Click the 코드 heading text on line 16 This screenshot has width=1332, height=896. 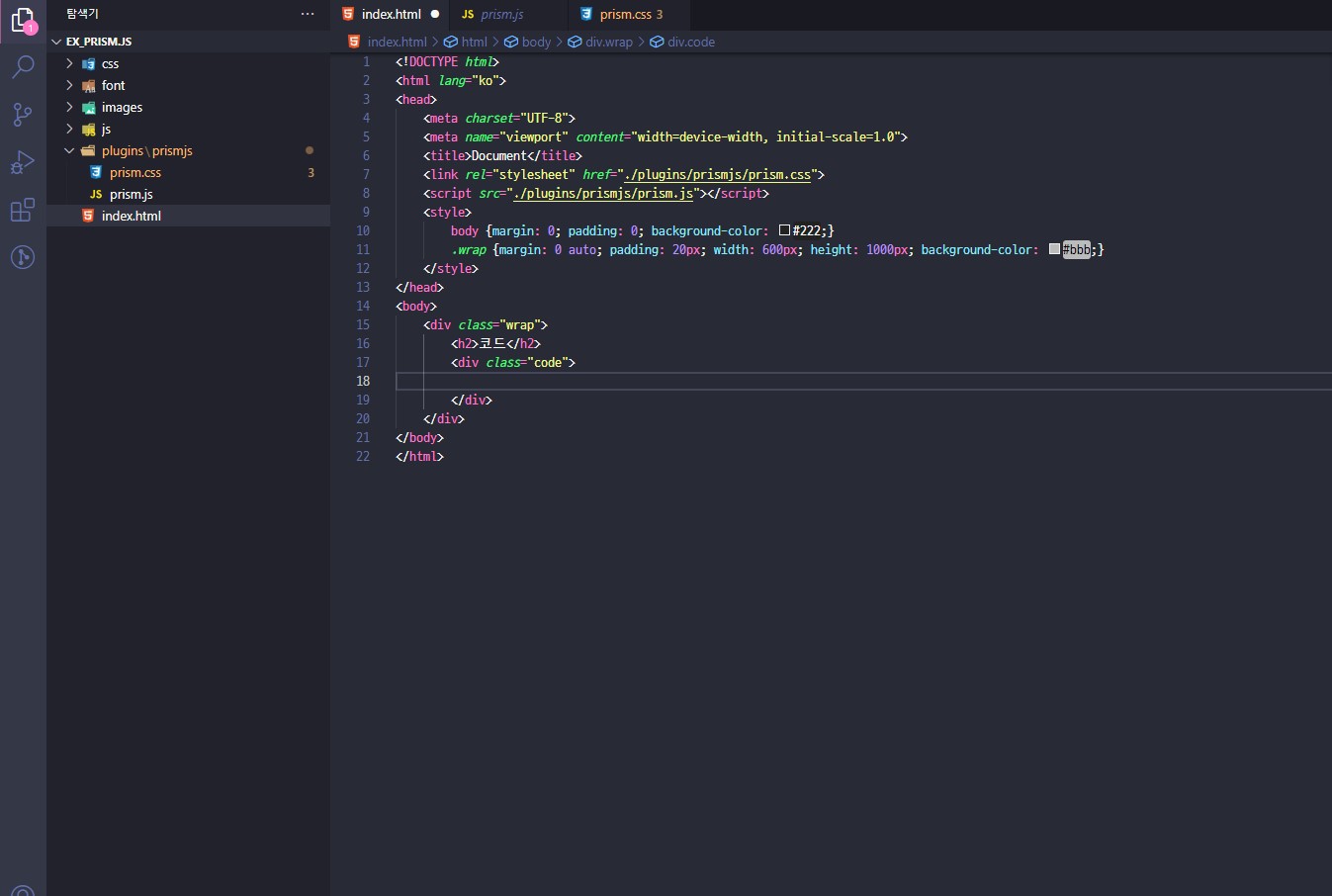coord(491,343)
